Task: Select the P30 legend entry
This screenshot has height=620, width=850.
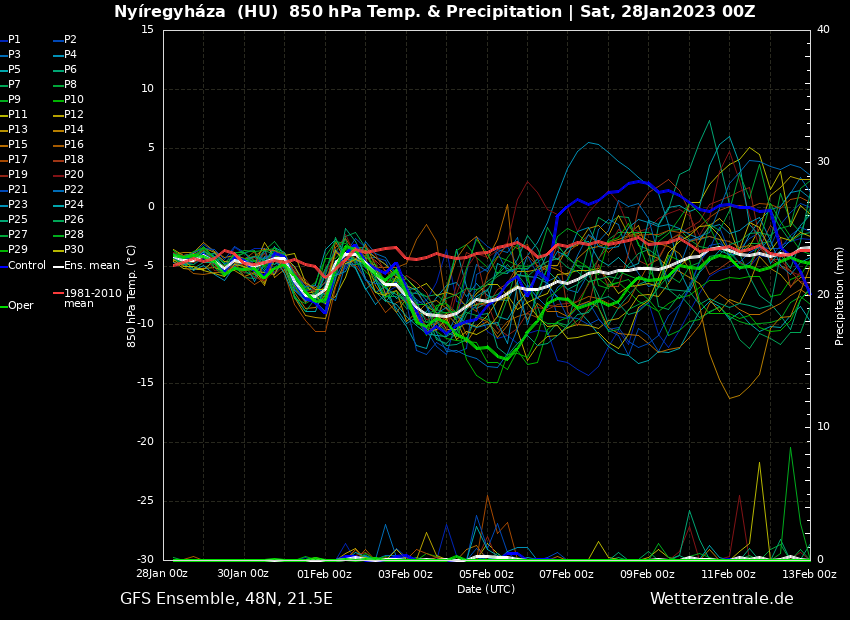Action: (x=73, y=250)
